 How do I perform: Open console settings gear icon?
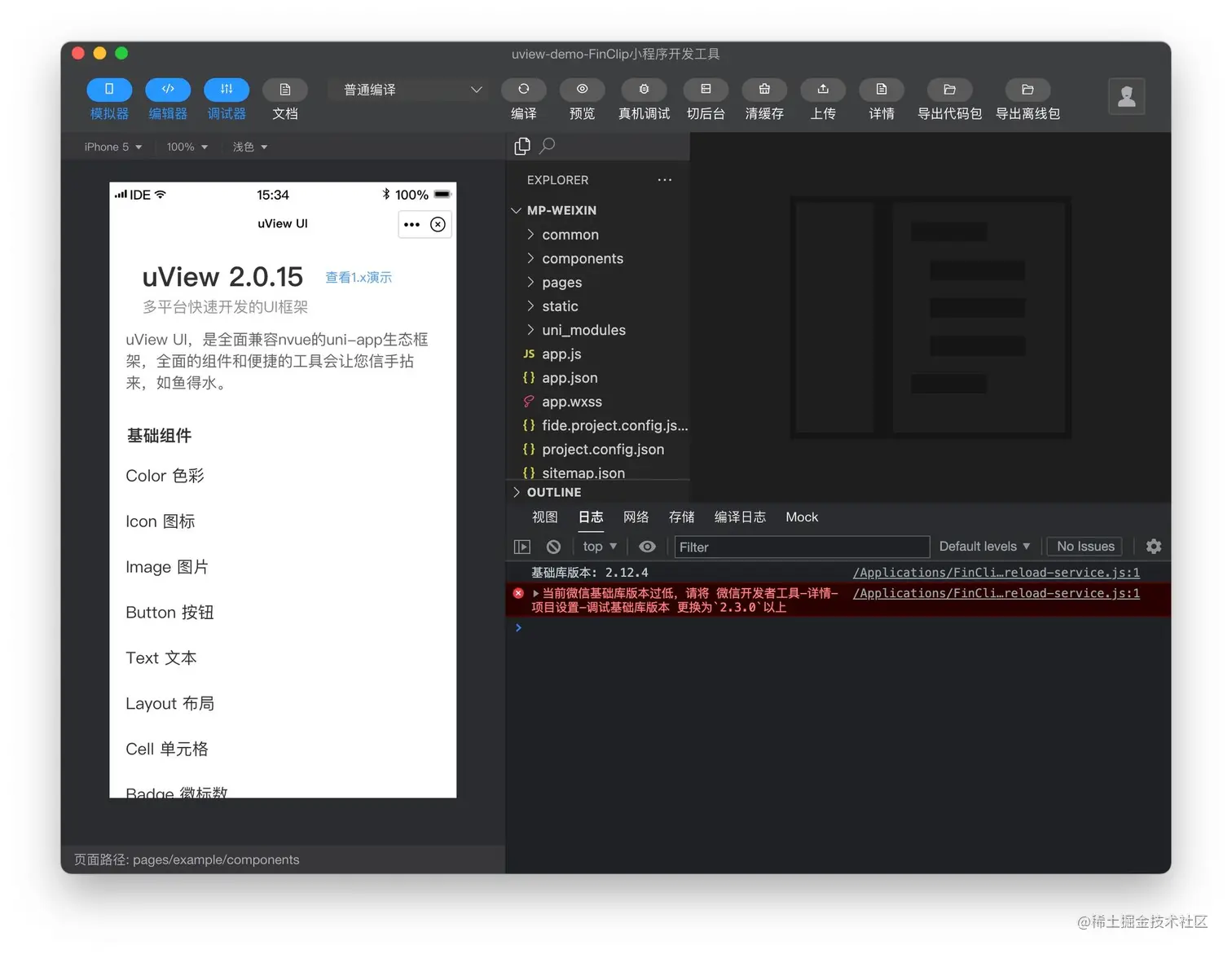click(1154, 547)
